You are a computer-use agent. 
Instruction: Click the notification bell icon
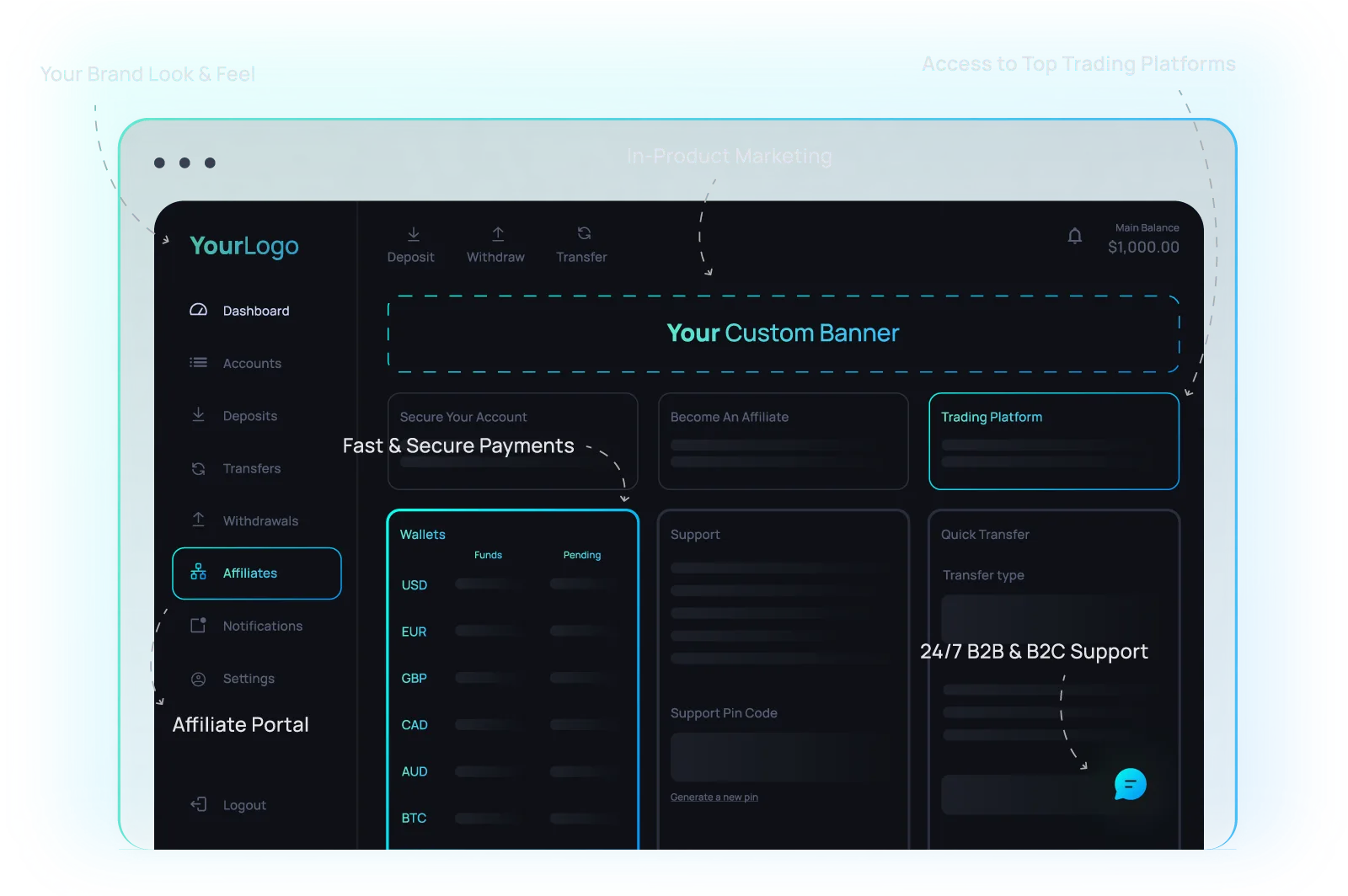[x=1074, y=236]
